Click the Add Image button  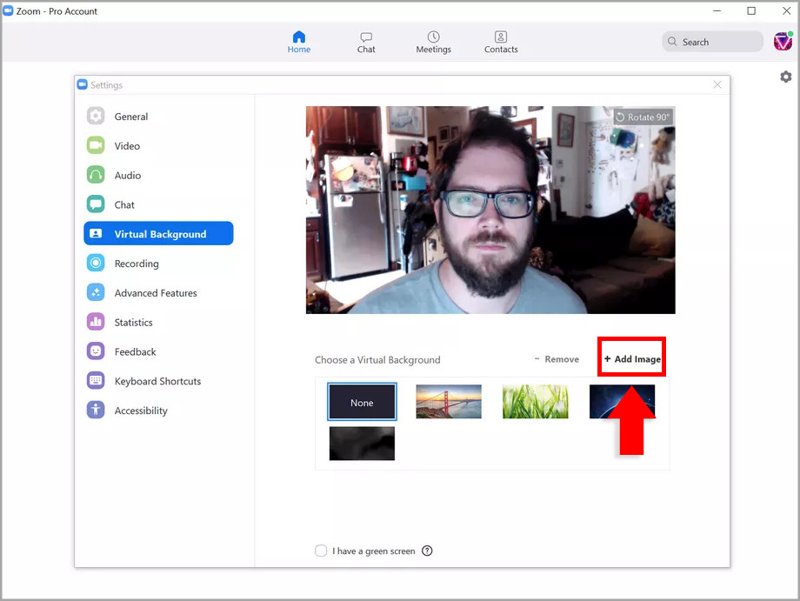(632, 359)
